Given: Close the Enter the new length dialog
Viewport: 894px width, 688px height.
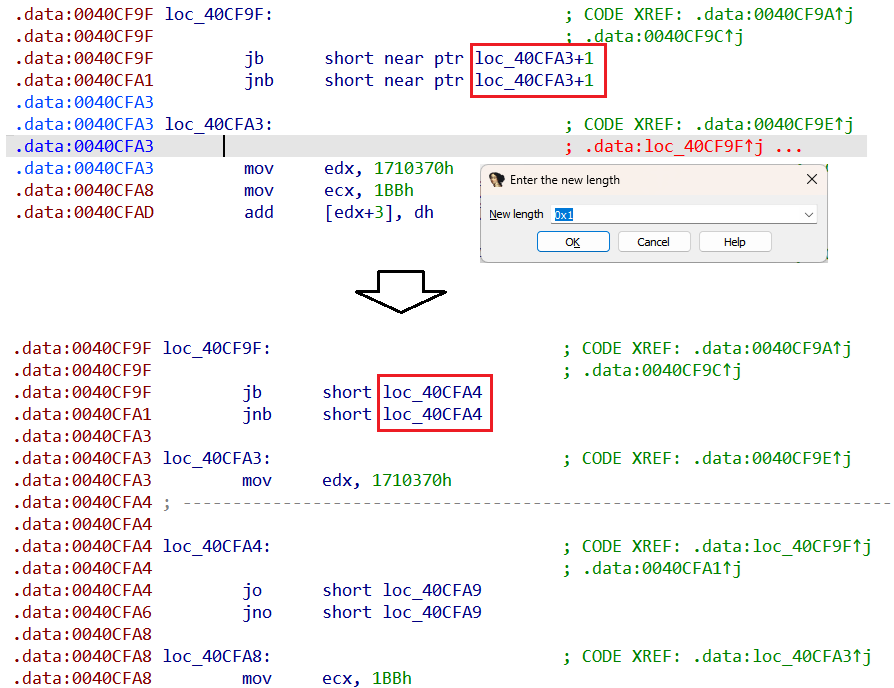Looking at the screenshot, I should pyautogui.click(x=811, y=180).
